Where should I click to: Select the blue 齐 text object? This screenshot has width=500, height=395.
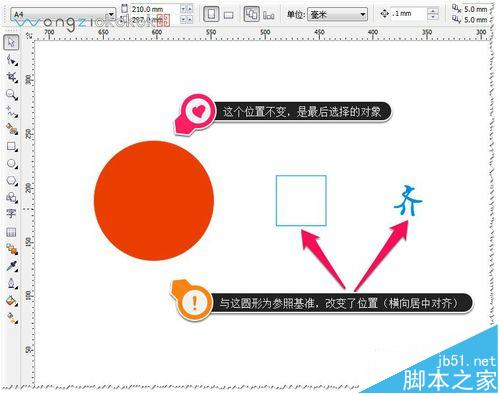tap(408, 200)
